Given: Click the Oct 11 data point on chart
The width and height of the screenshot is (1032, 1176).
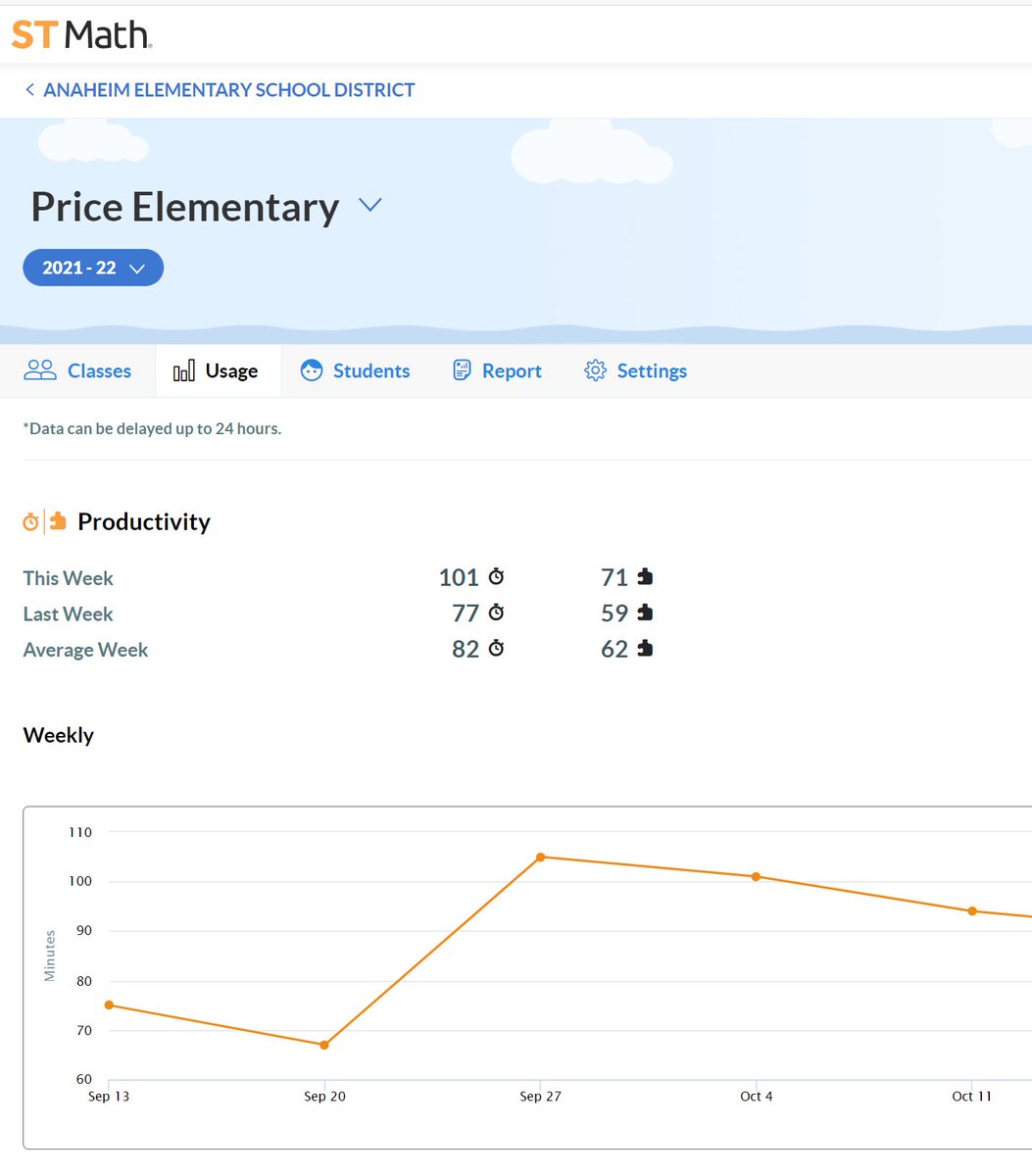Looking at the screenshot, I should 972,910.
